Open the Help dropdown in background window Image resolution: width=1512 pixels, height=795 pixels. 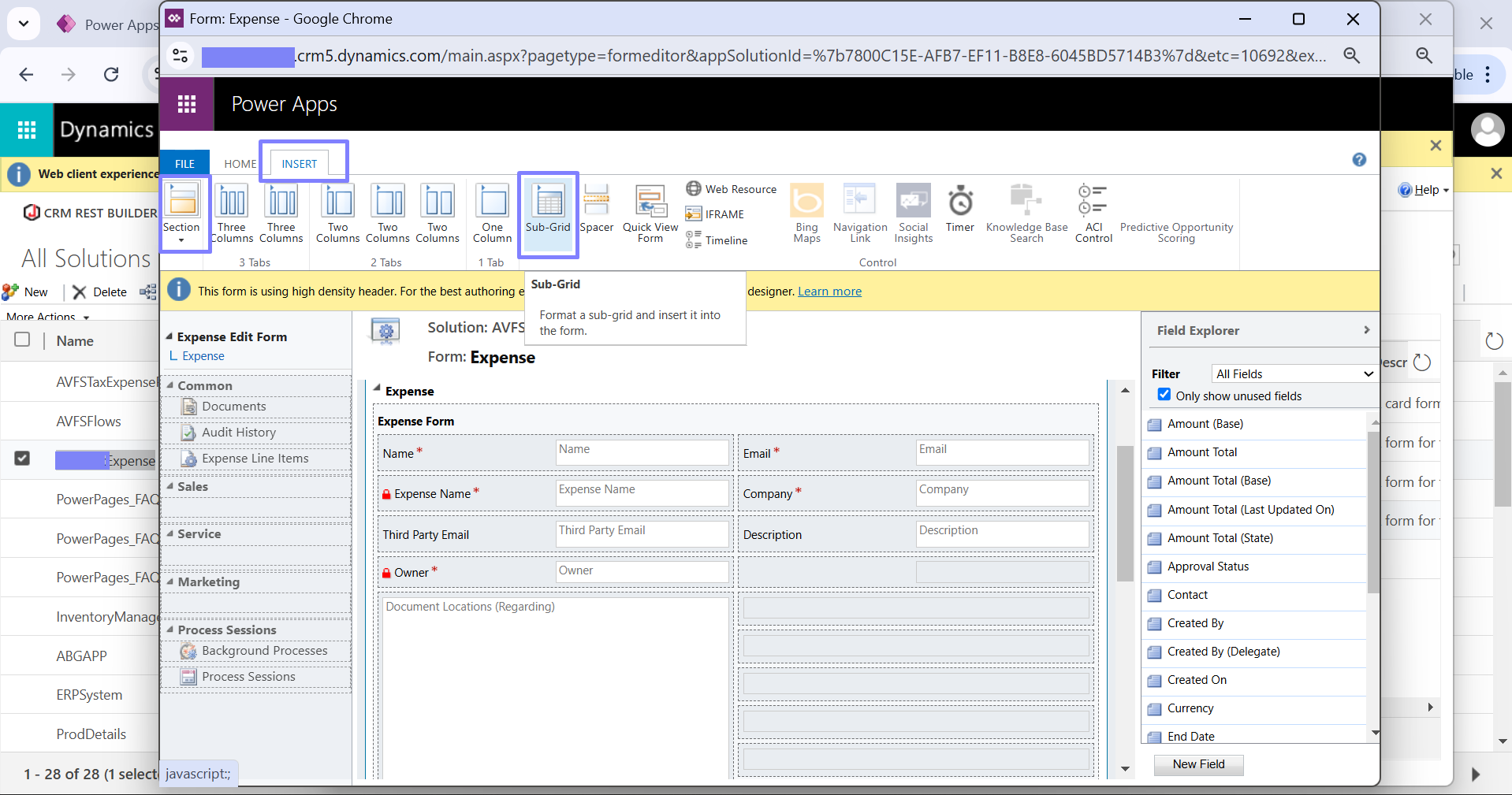tap(1424, 190)
